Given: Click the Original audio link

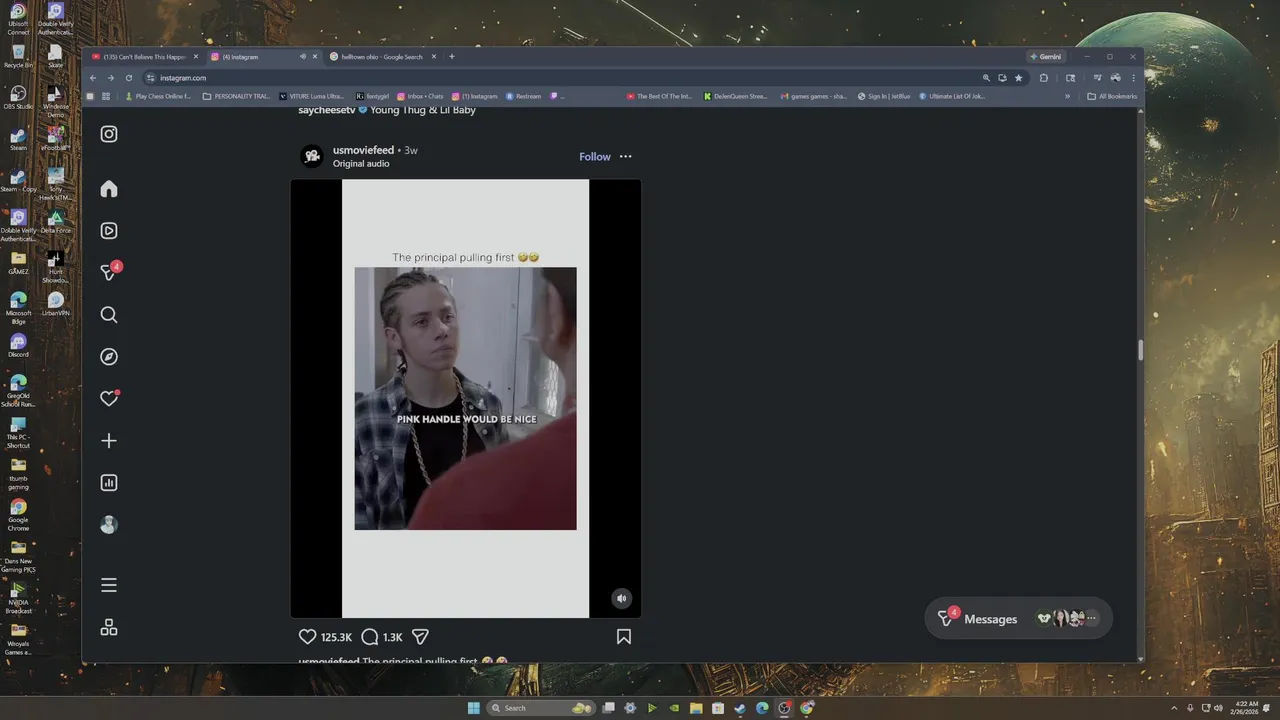Looking at the screenshot, I should tap(361, 164).
